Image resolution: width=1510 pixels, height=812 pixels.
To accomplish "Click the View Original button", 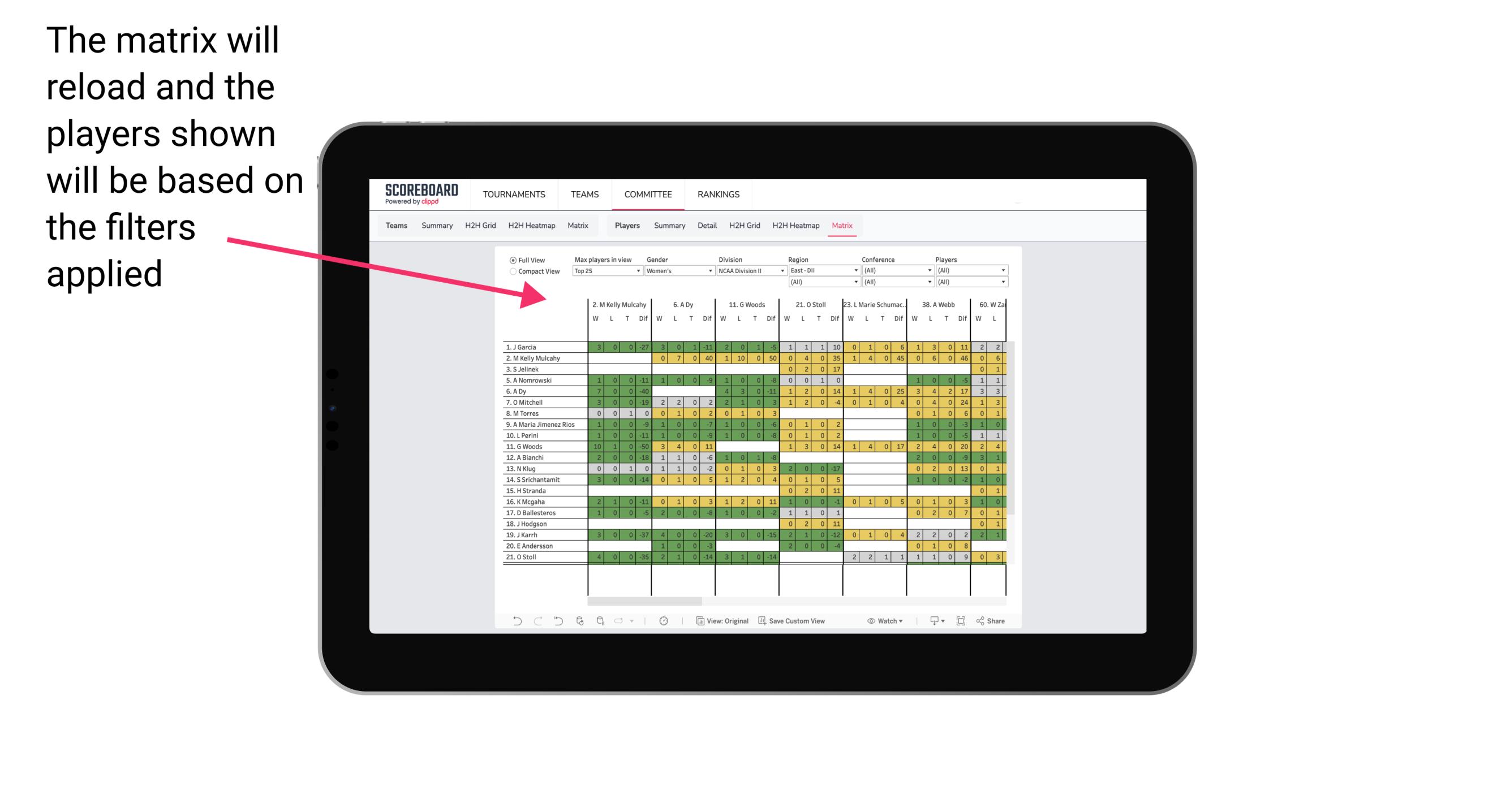I will point(721,624).
